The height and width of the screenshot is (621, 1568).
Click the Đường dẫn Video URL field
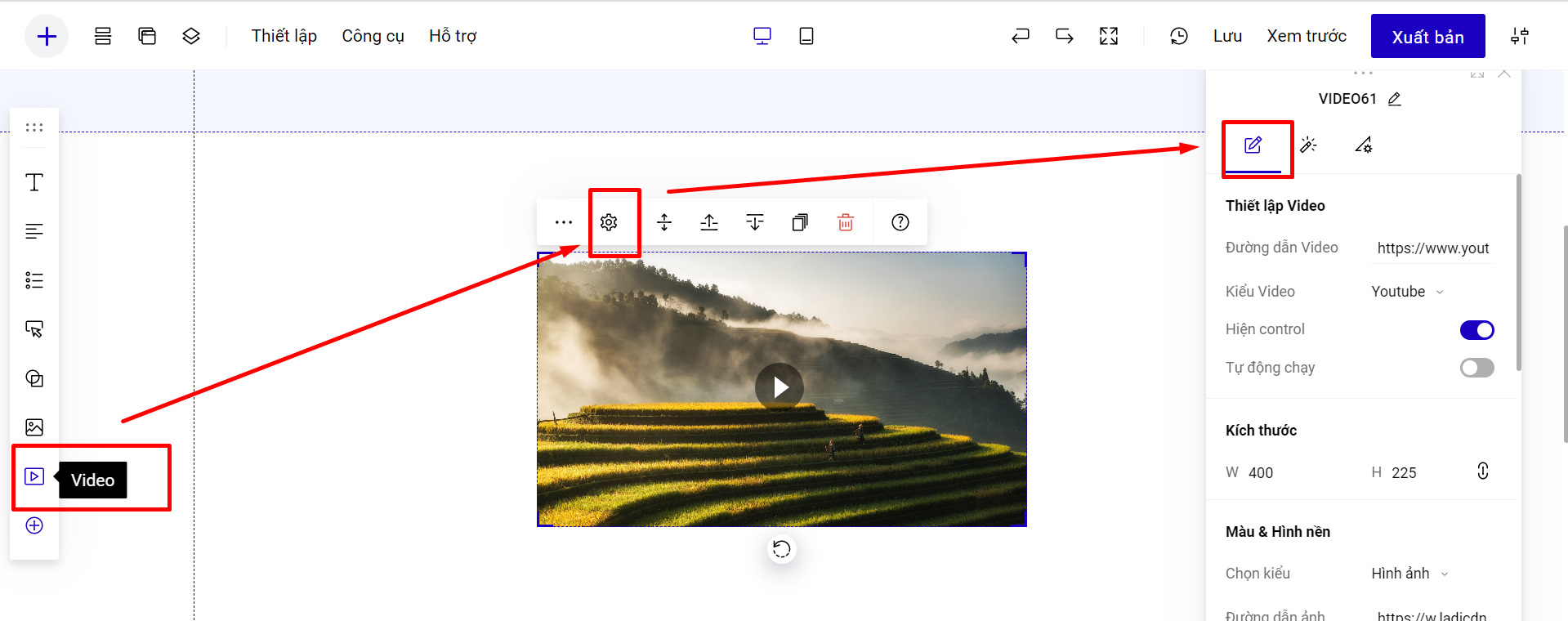coord(1432,248)
